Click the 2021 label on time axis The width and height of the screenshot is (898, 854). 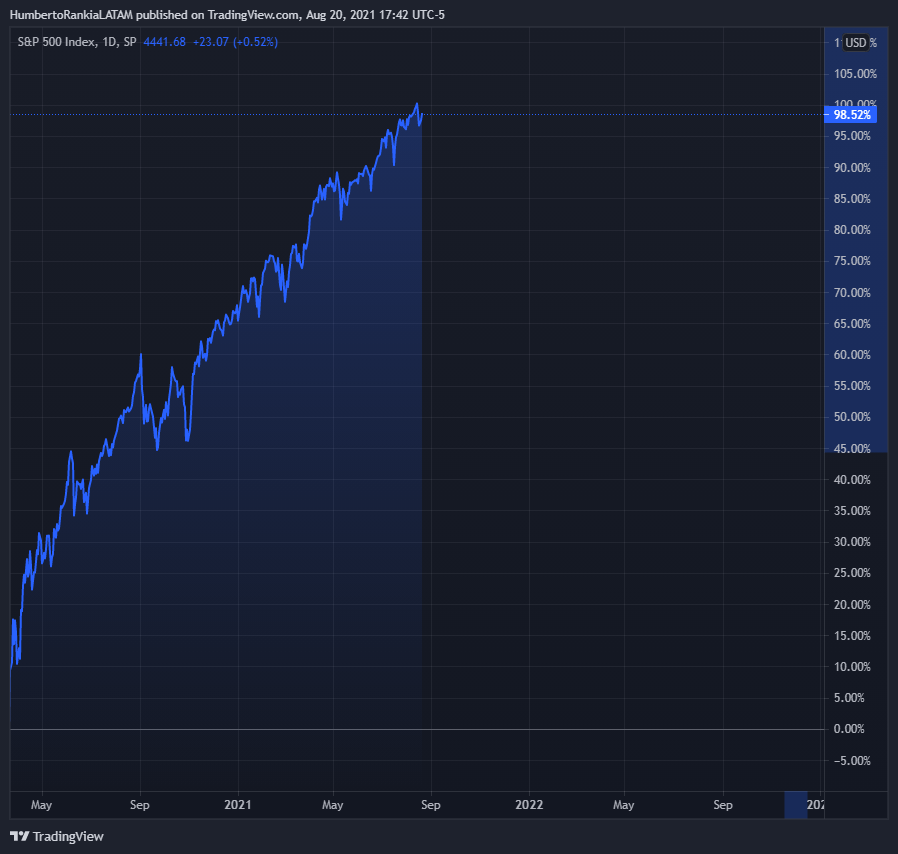click(238, 805)
